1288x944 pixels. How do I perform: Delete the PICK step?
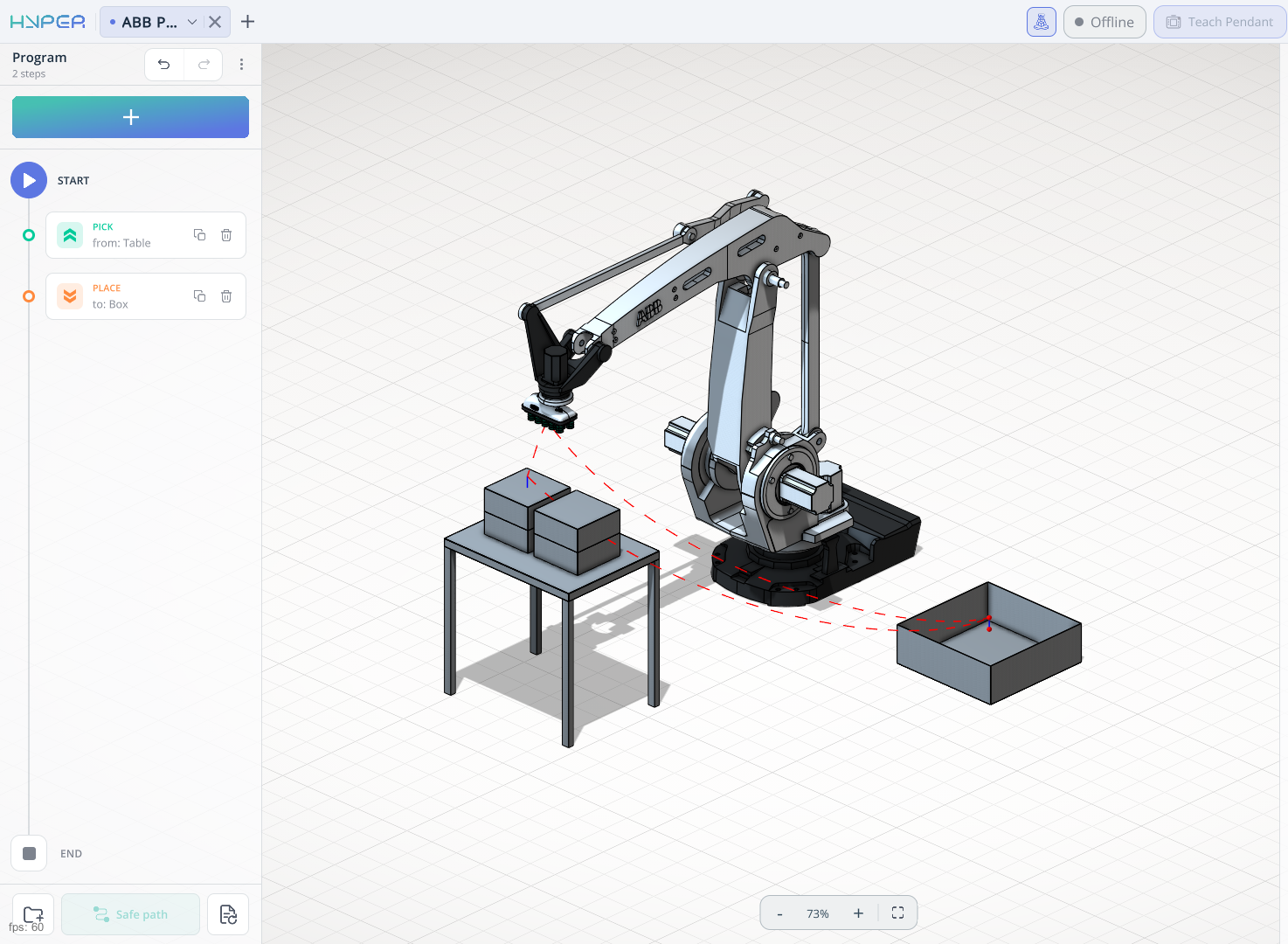(226, 234)
